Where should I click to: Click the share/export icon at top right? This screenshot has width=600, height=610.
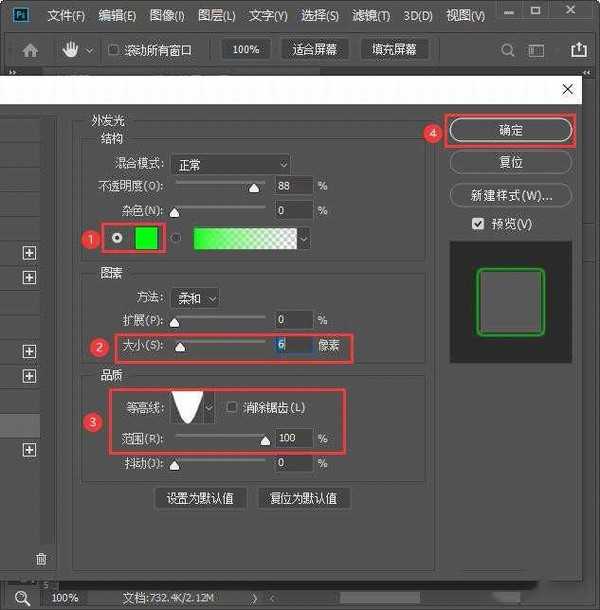(x=578, y=50)
